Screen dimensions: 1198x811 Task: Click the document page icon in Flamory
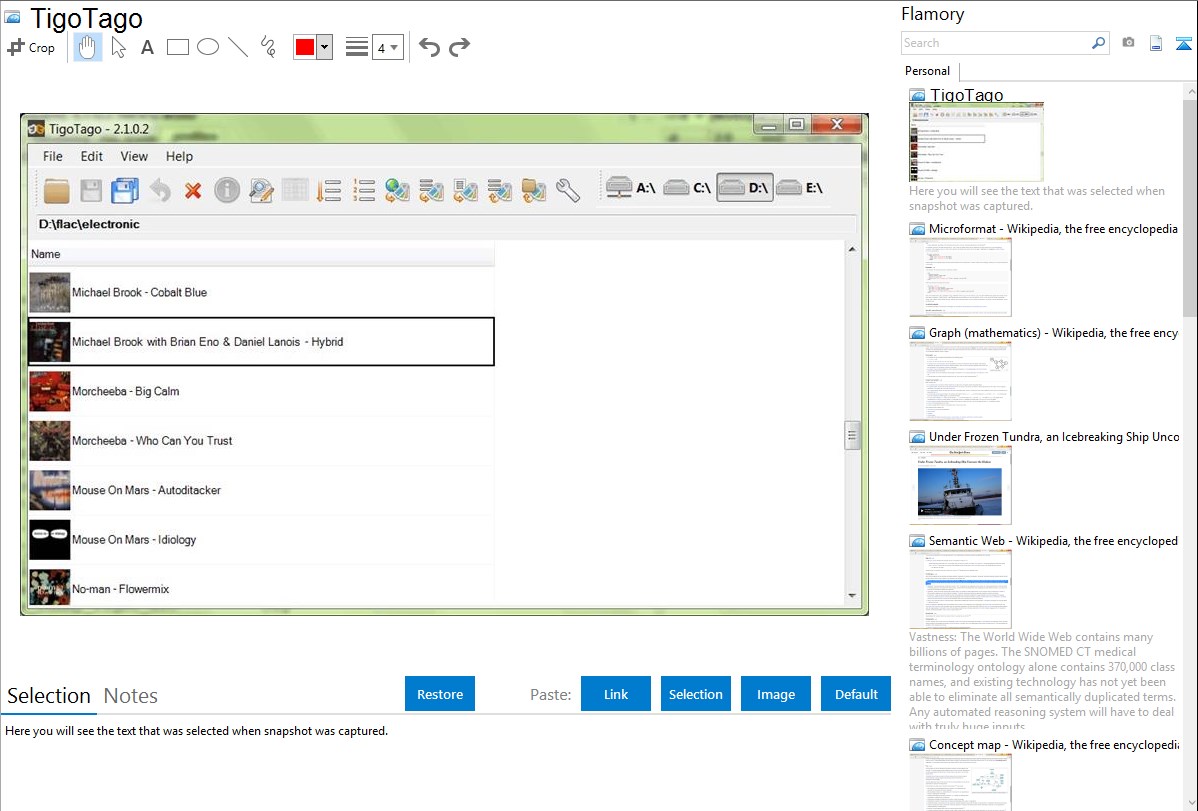(1156, 43)
